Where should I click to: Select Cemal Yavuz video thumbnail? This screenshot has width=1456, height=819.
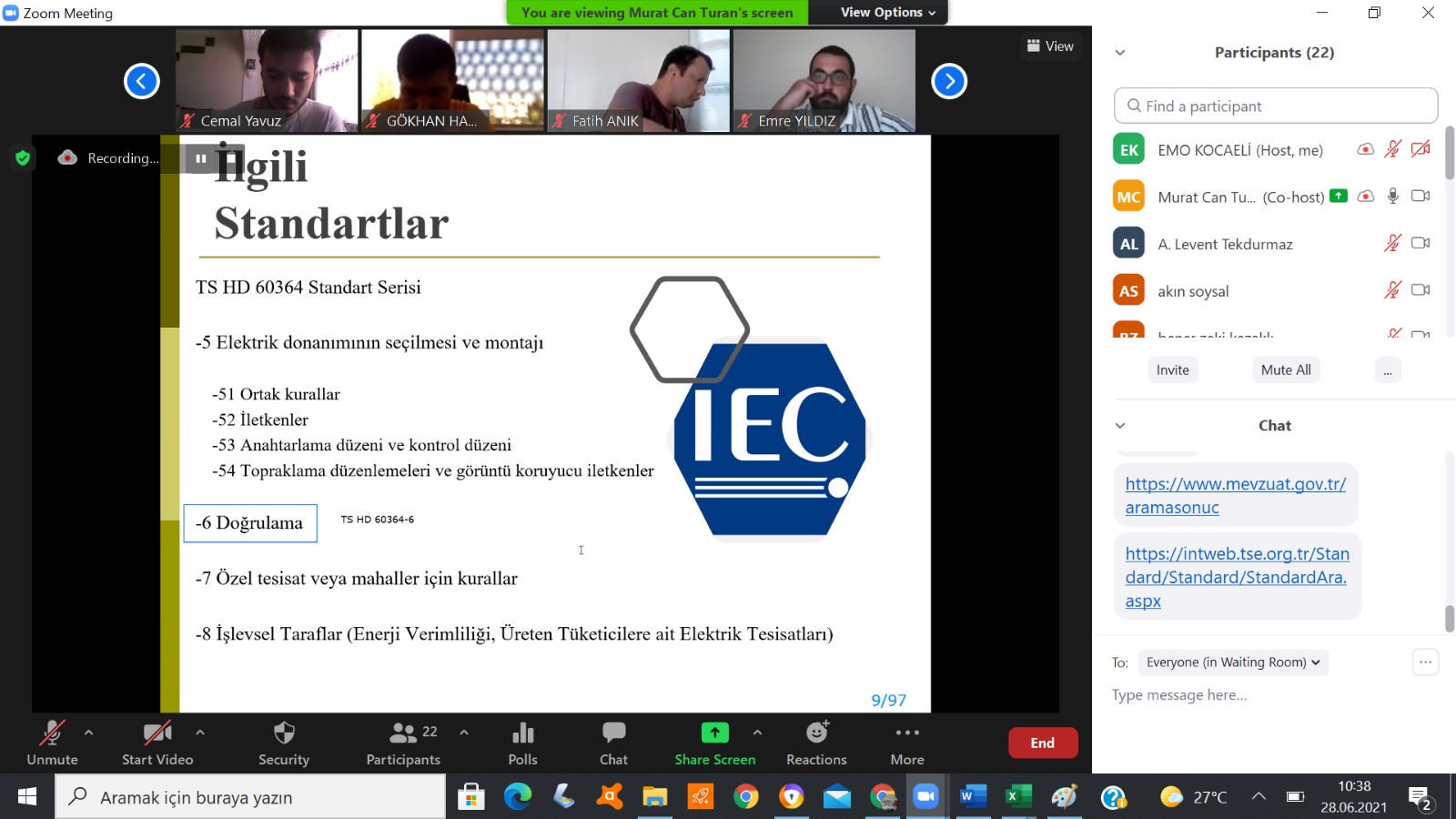pyautogui.click(x=267, y=80)
